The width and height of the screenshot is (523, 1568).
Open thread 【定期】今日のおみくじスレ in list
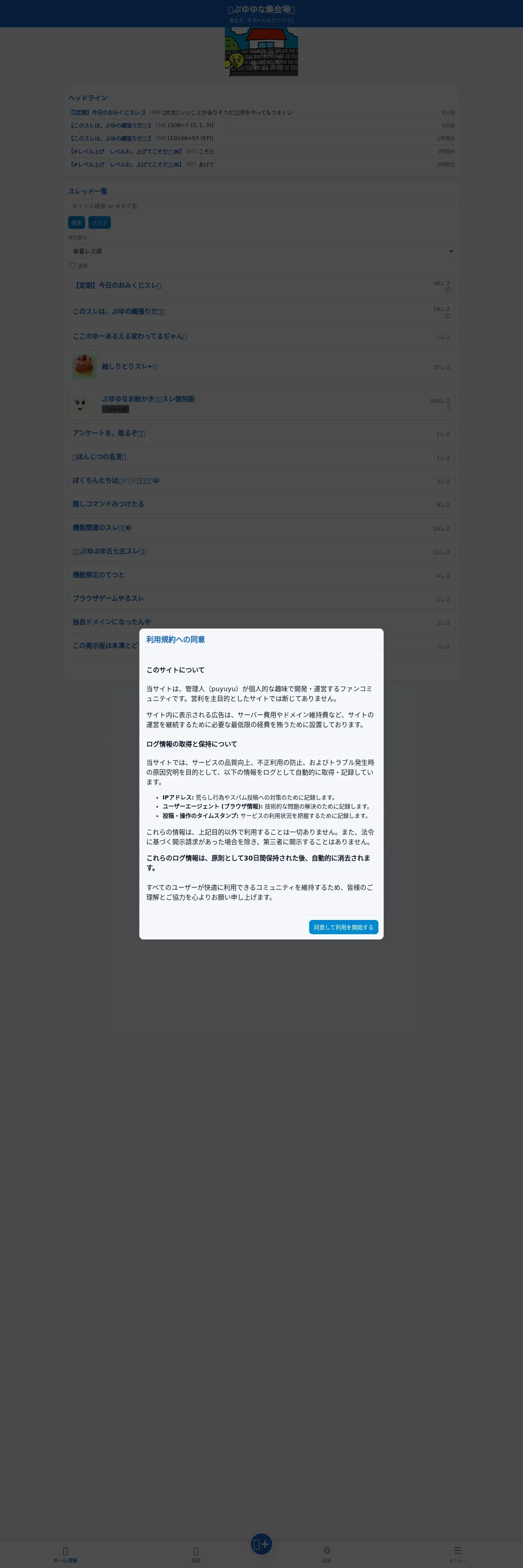[x=261, y=285]
